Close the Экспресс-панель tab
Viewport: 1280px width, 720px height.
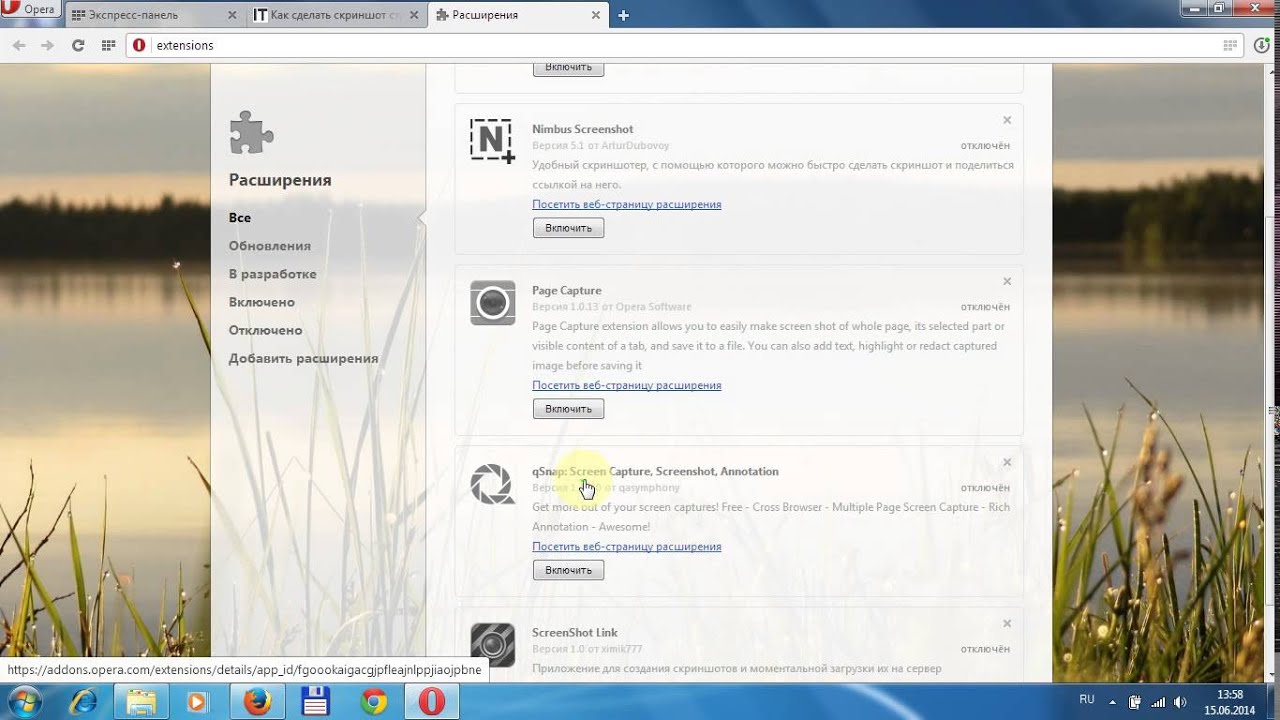coord(232,15)
